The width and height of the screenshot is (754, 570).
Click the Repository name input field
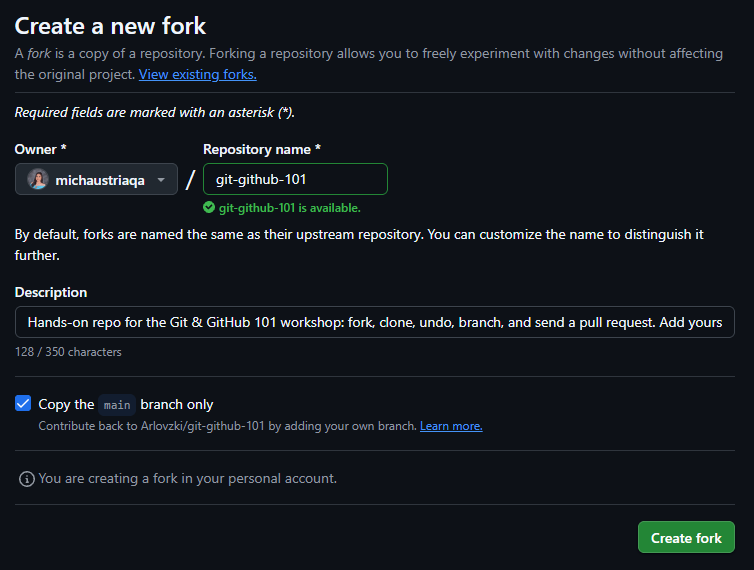[295, 179]
